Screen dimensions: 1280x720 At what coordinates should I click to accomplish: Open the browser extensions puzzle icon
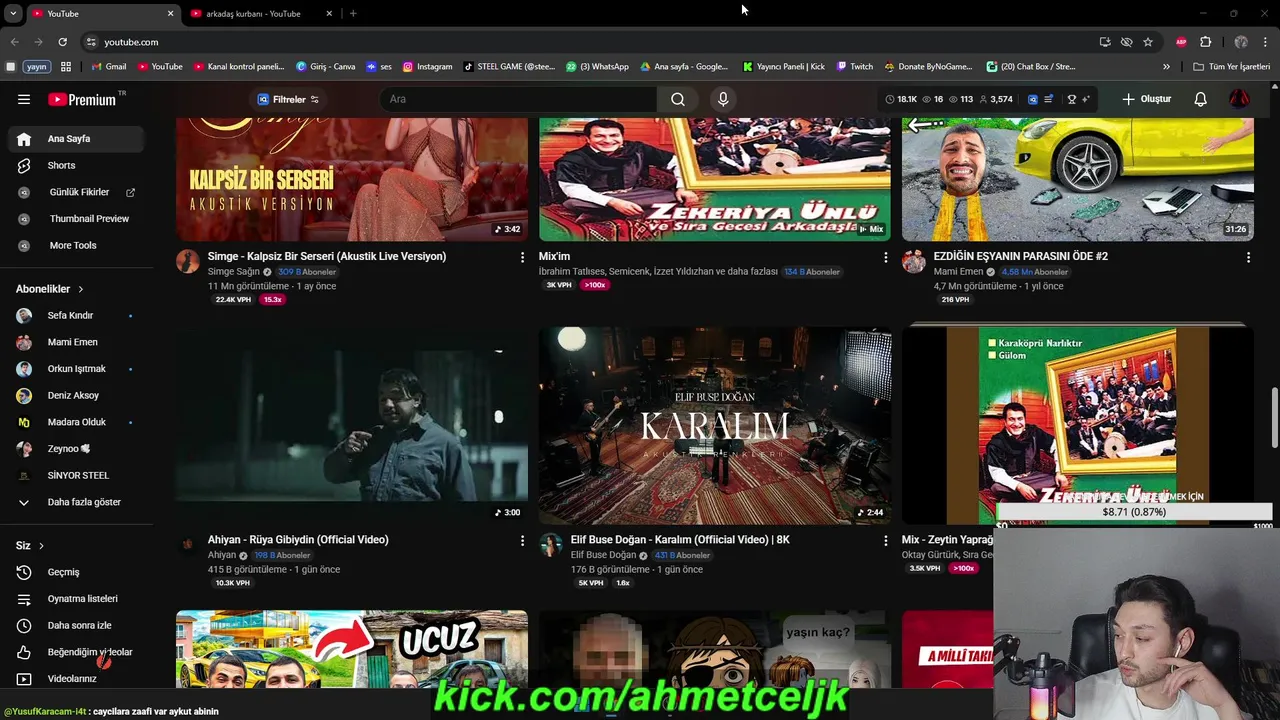(x=1205, y=42)
